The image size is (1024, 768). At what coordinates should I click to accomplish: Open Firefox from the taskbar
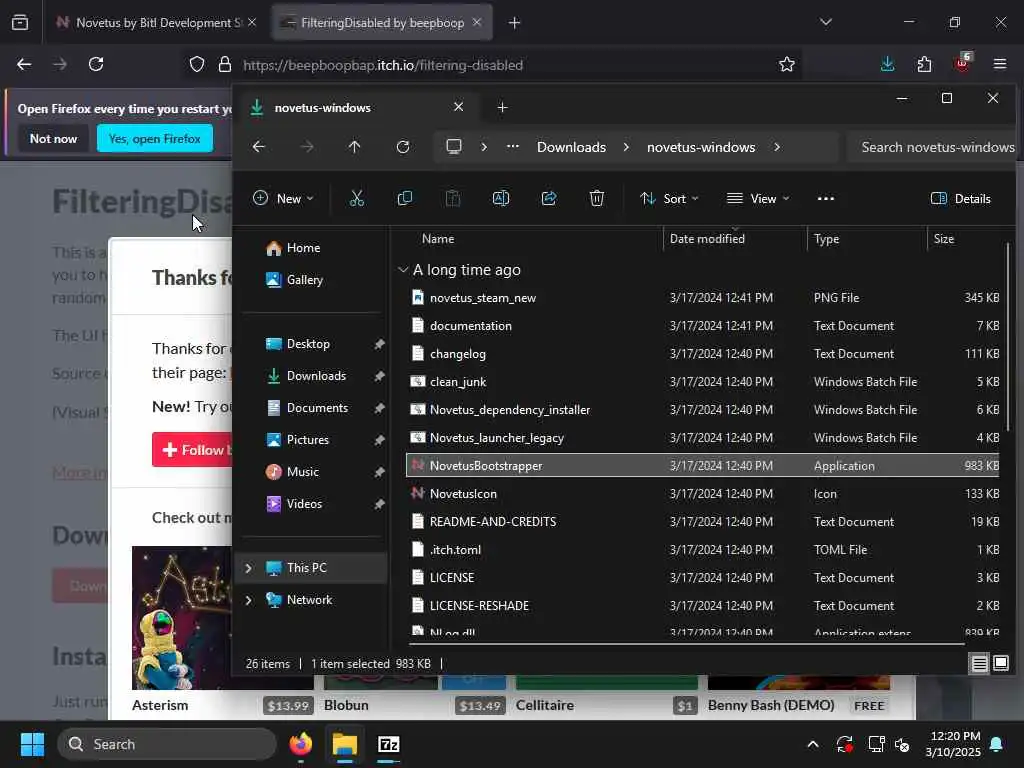(x=301, y=744)
